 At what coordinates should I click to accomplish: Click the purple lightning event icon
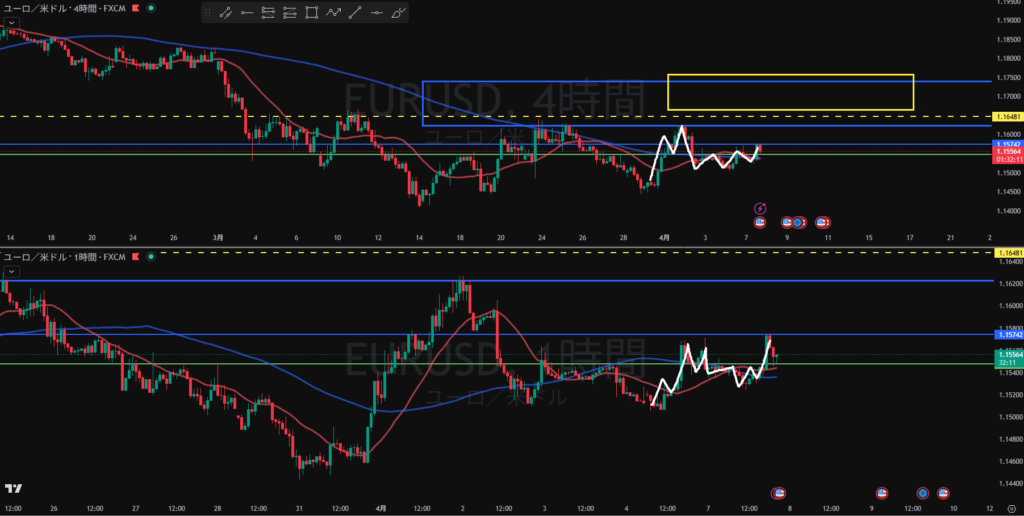click(759, 208)
